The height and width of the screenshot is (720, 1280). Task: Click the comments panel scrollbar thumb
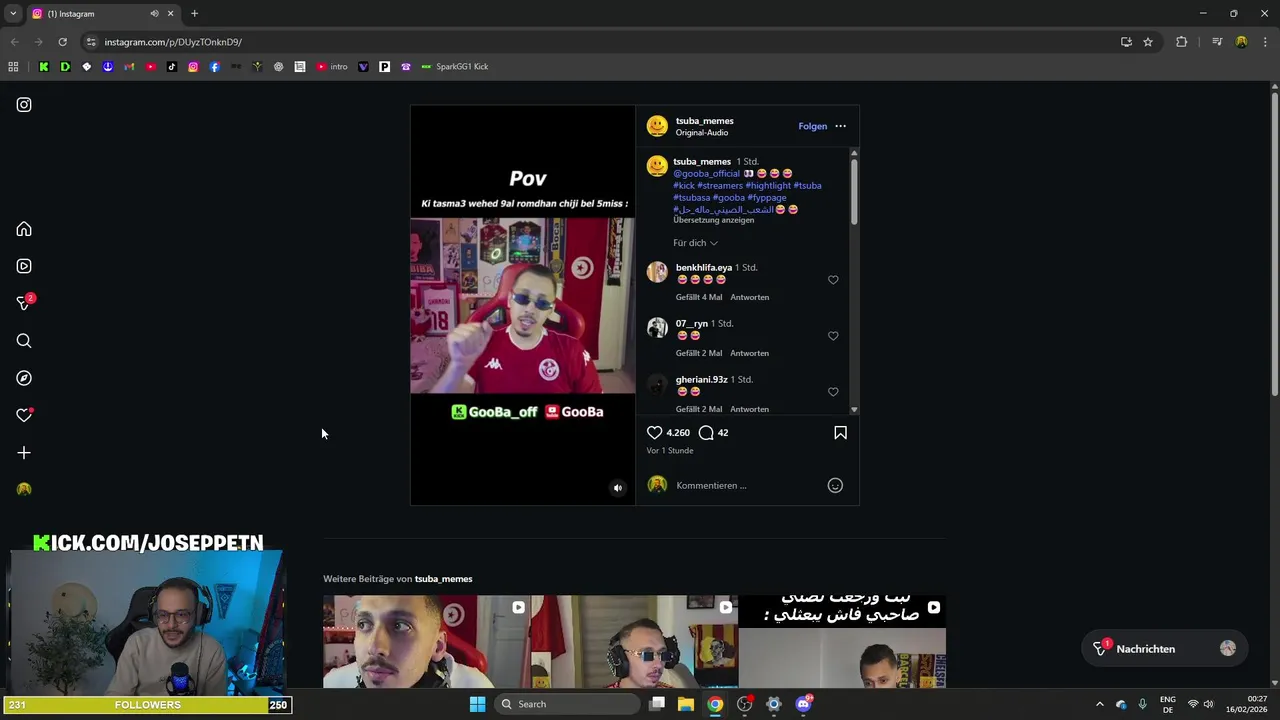854,190
